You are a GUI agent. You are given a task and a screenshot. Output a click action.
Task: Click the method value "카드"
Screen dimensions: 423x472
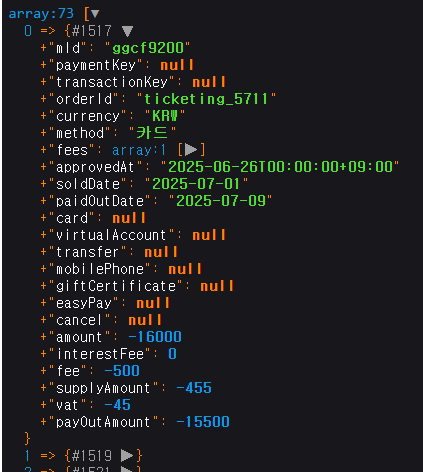click(x=152, y=133)
